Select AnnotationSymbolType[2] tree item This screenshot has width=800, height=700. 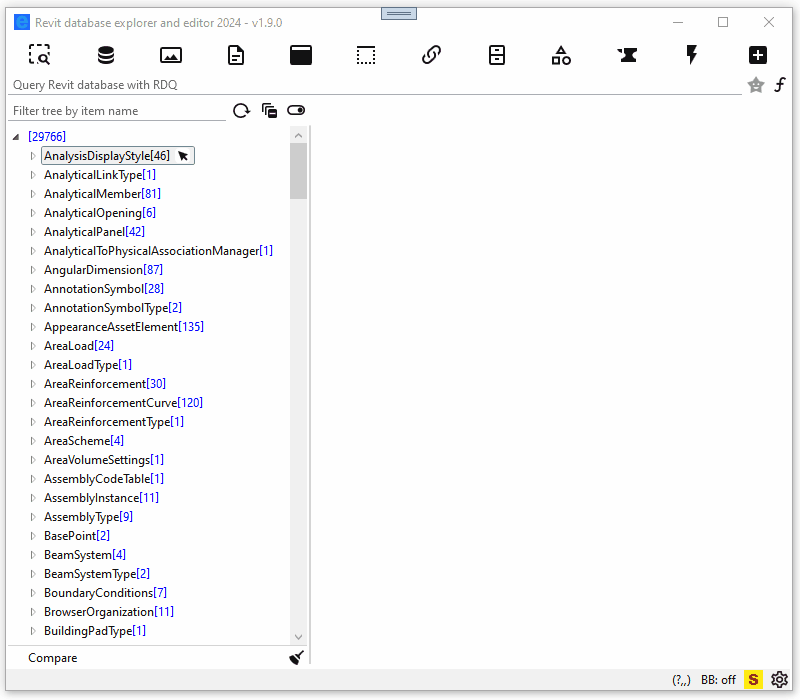113,308
